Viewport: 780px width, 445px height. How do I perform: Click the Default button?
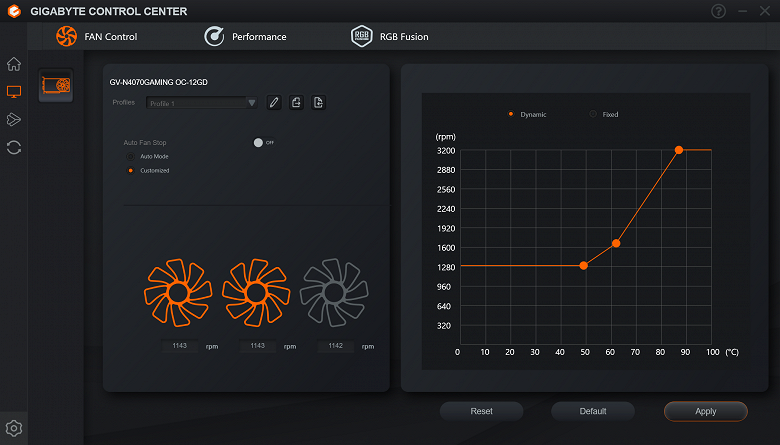click(593, 411)
